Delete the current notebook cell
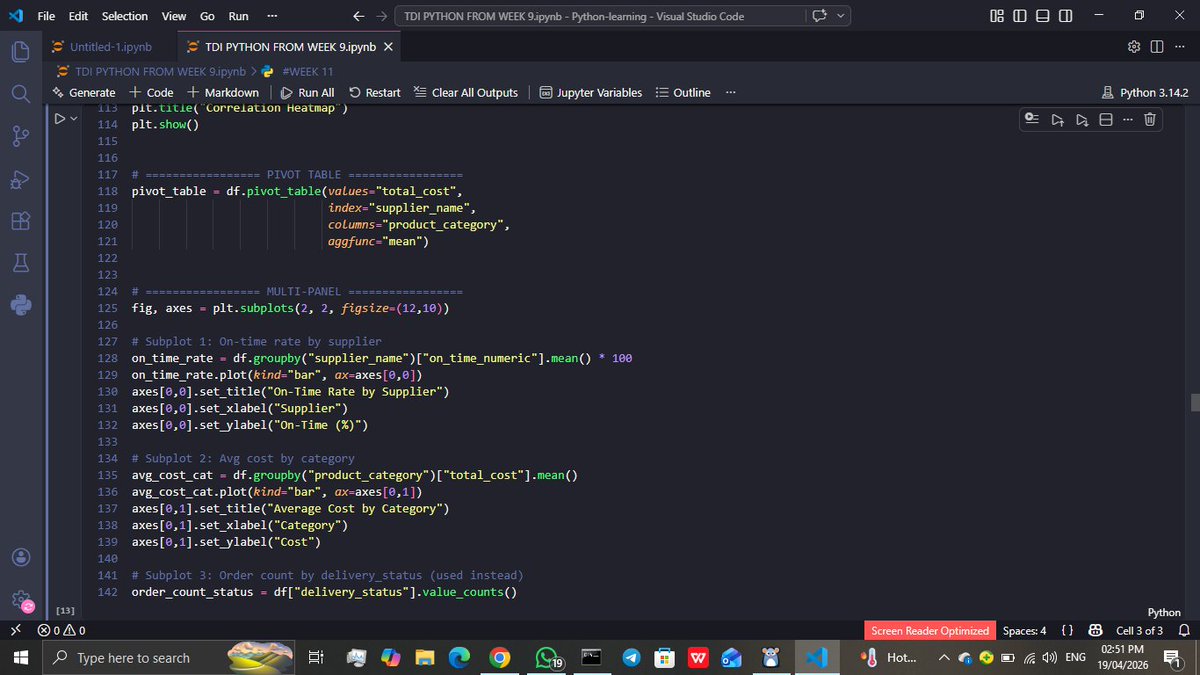The width and height of the screenshot is (1200, 675). (1148, 118)
